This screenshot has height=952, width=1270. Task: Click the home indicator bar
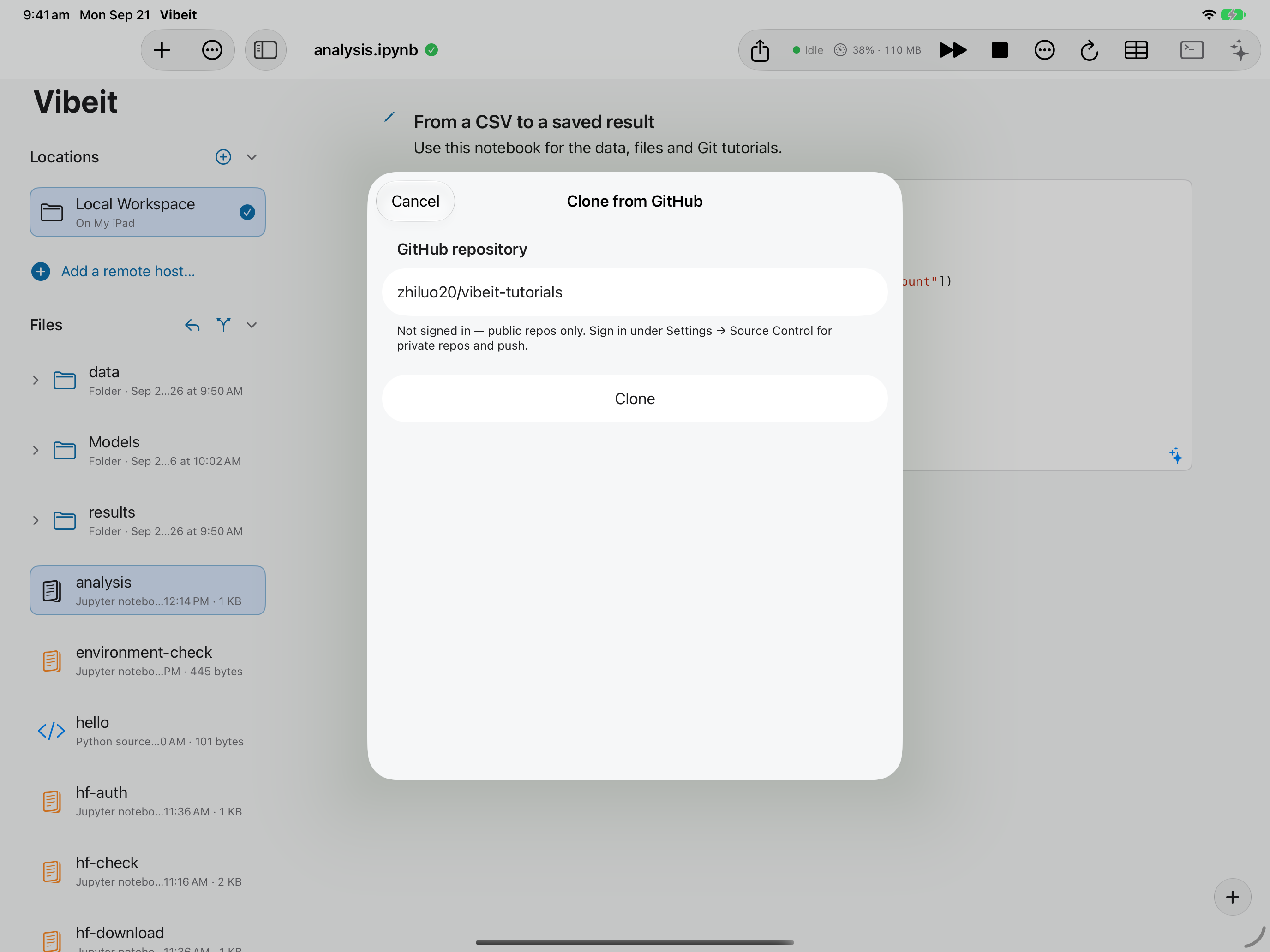pos(635,942)
